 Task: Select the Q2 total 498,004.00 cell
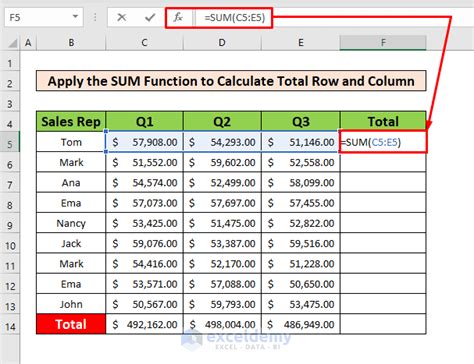[222, 324]
